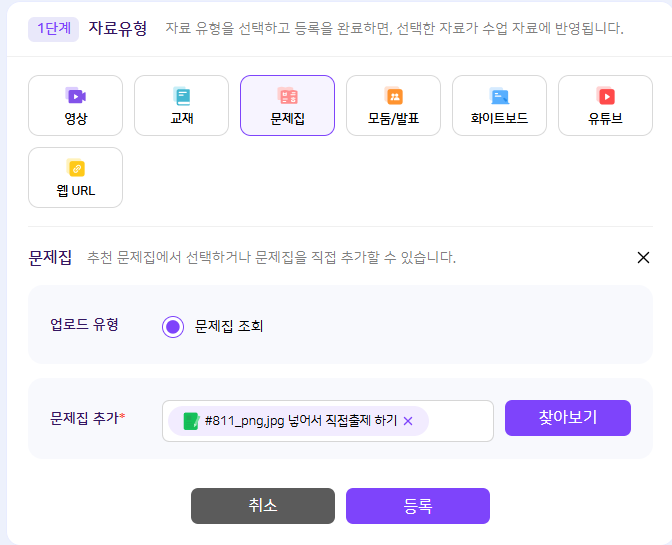Click the 화이트보드 card label text

click(499, 119)
